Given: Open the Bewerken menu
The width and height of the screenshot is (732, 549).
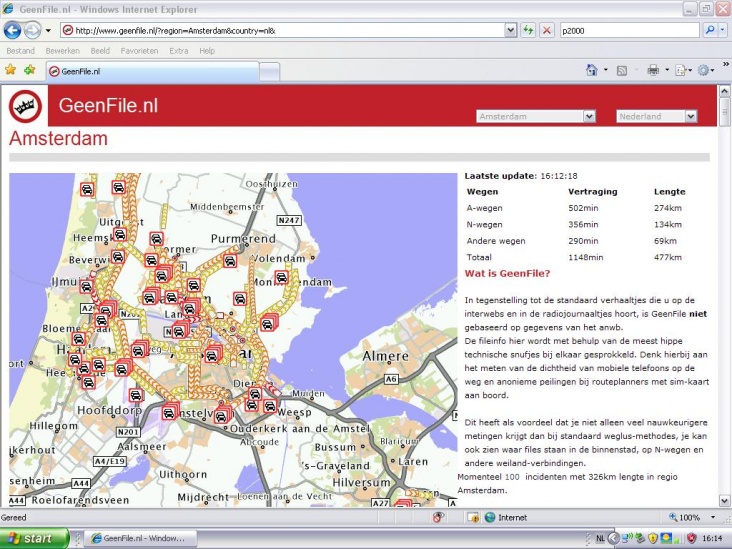Looking at the screenshot, I should [x=63, y=50].
